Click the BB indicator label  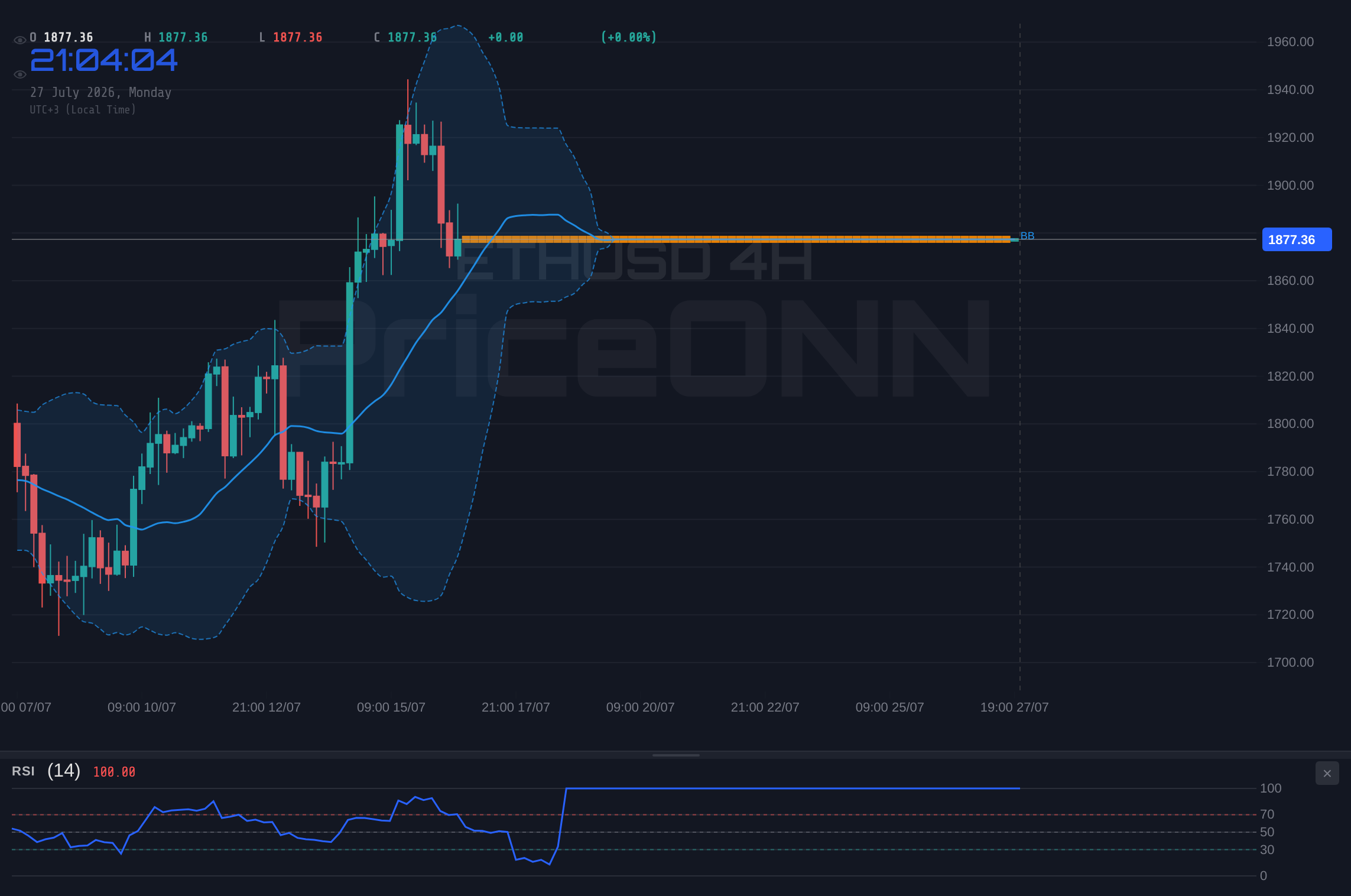[1027, 236]
